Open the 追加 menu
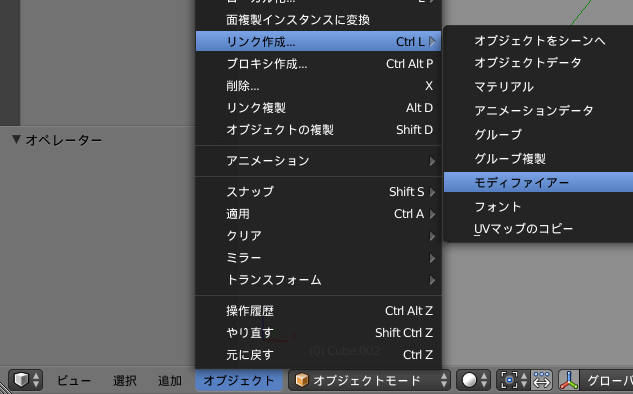 (x=170, y=380)
